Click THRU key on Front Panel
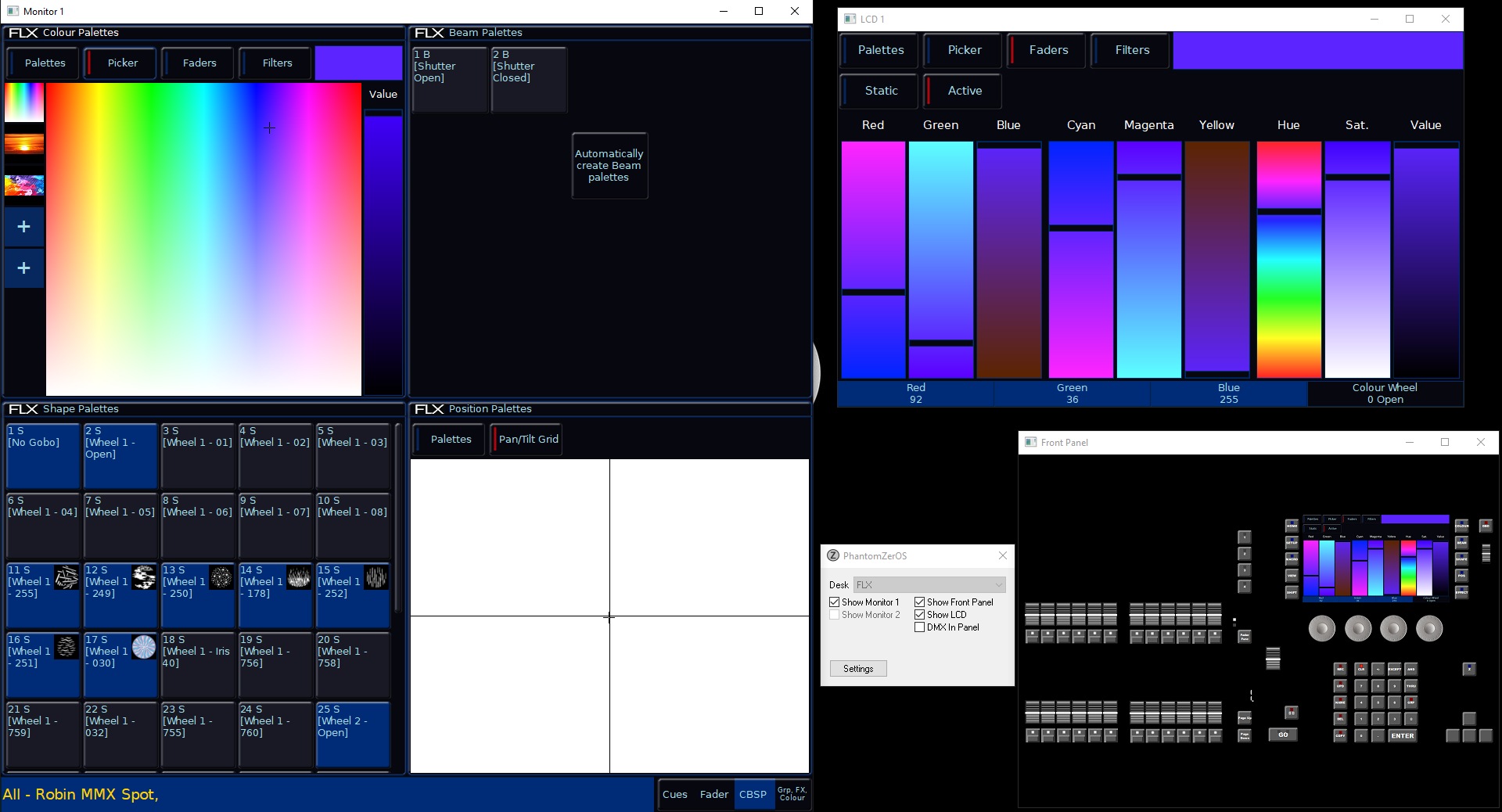Viewport: 1502px width, 812px height. pyautogui.click(x=1411, y=686)
